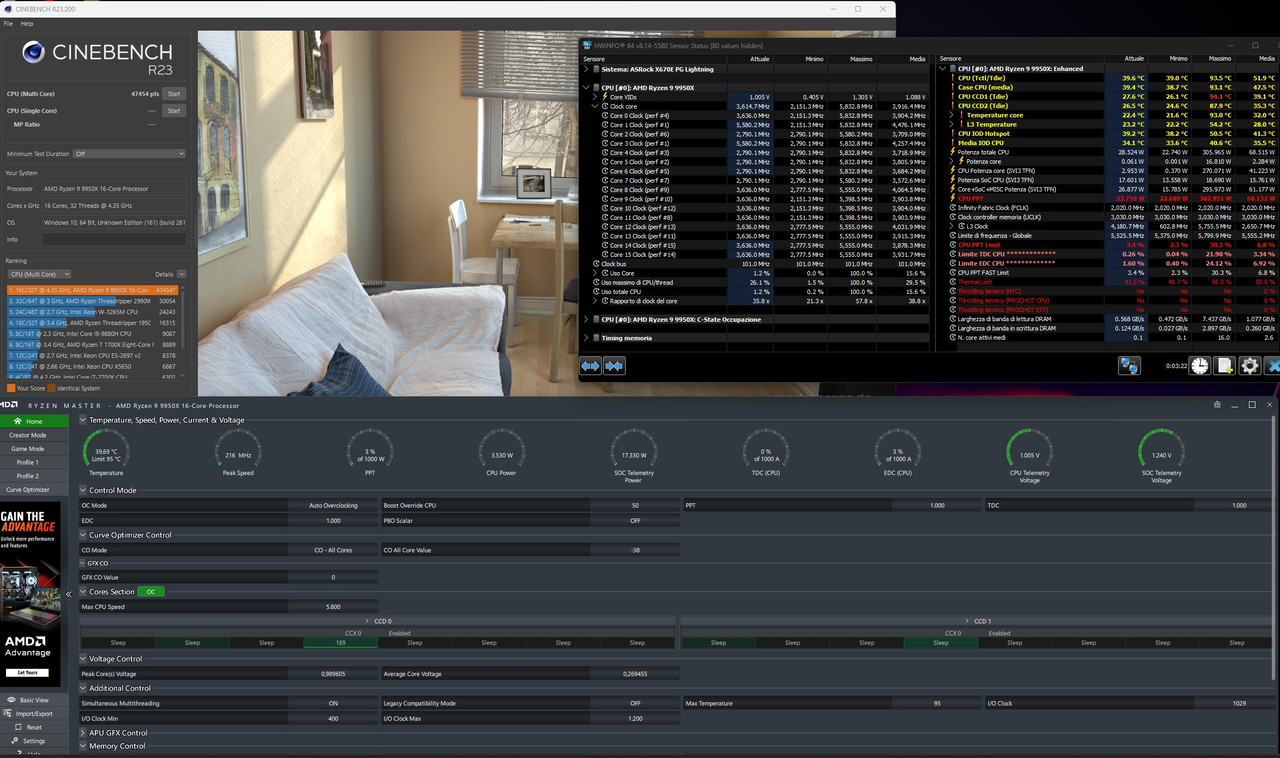Click HWiNFO log file icon with plus
Image resolution: width=1280 pixels, height=758 pixels.
[1224, 366]
